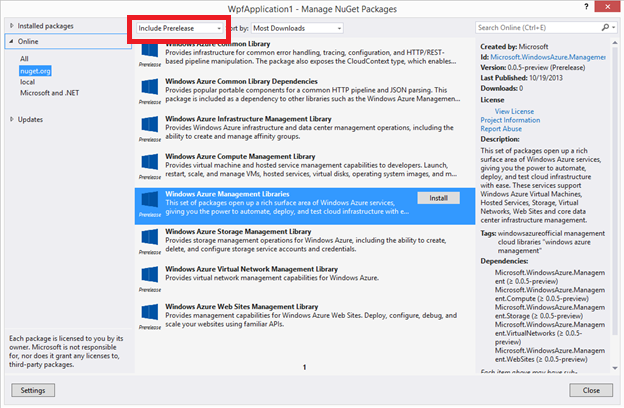Open the Settings button
Image resolution: width=624 pixels, height=408 pixels.
(x=33, y=390)
